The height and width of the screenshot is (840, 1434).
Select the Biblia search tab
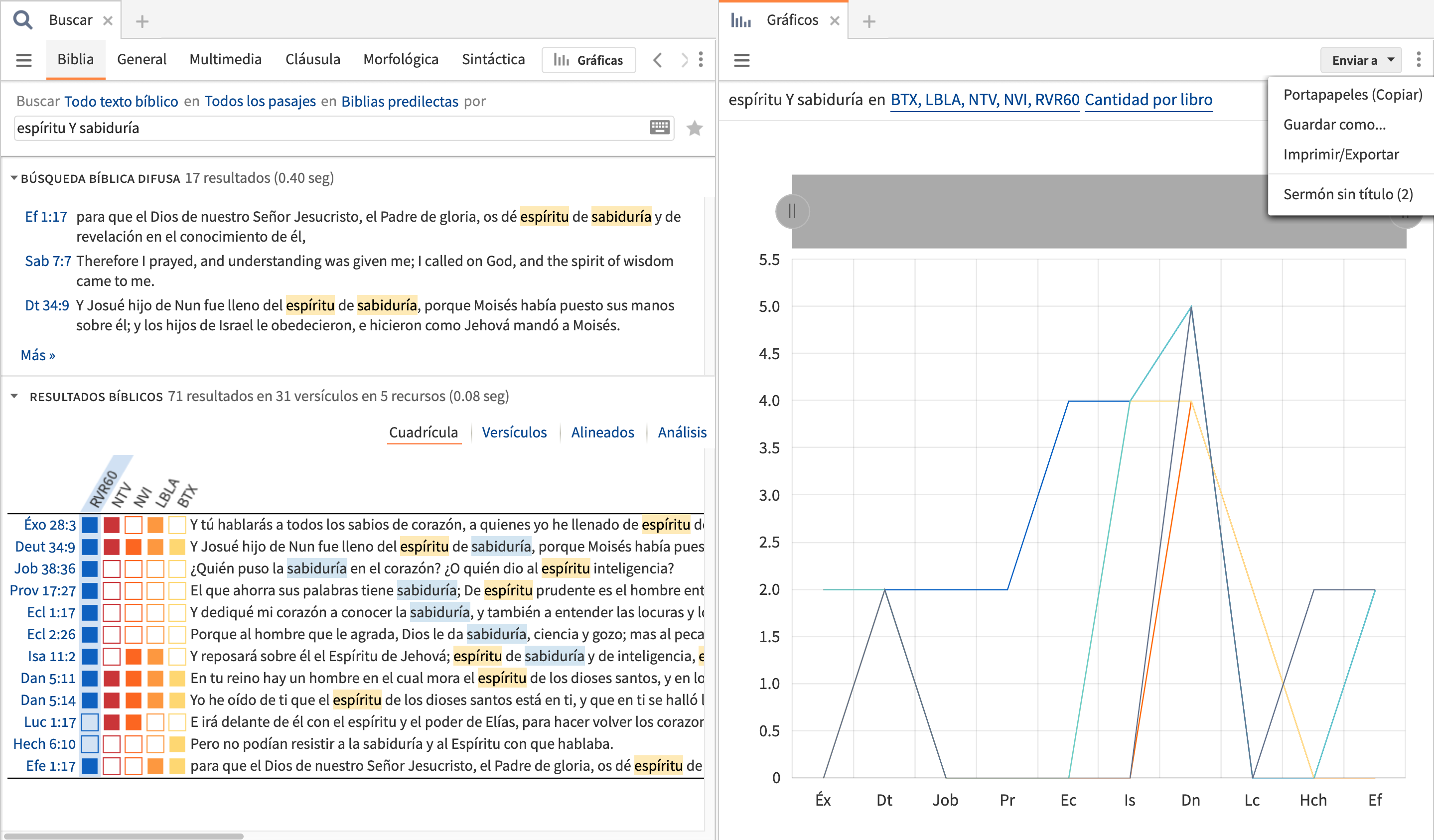(x=75, y=59)
